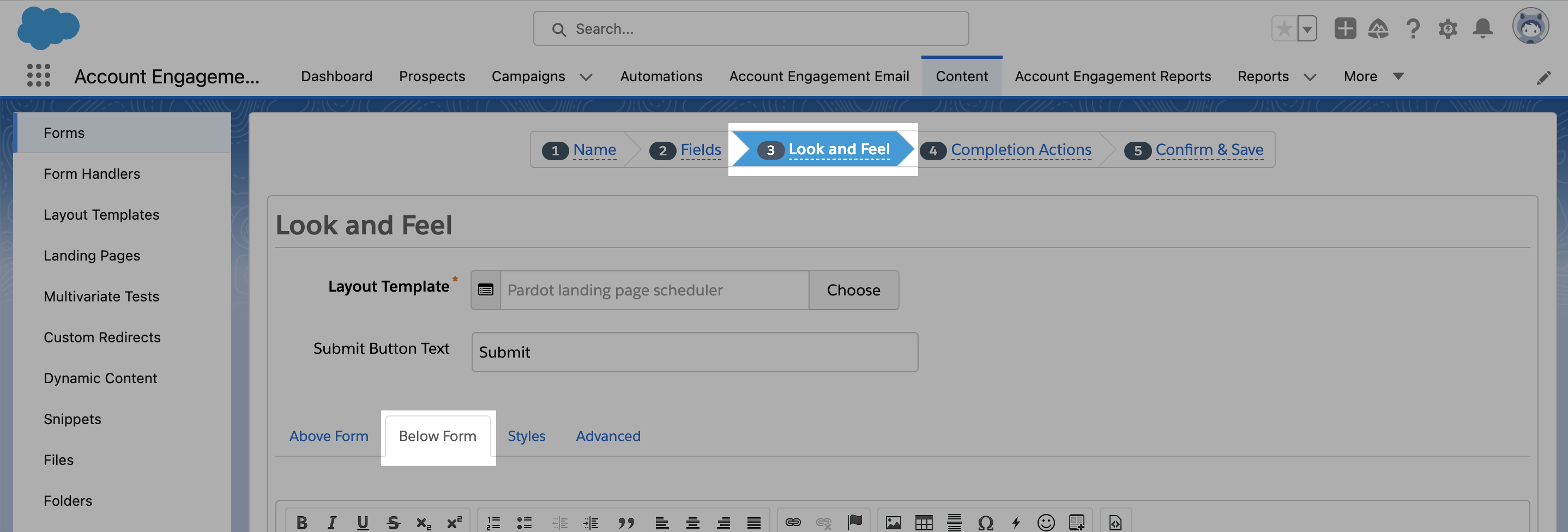Open the Trailhead guidance icon
Image resolution: width=1568 pixels, height=532 pixels.
[1378, 28]
